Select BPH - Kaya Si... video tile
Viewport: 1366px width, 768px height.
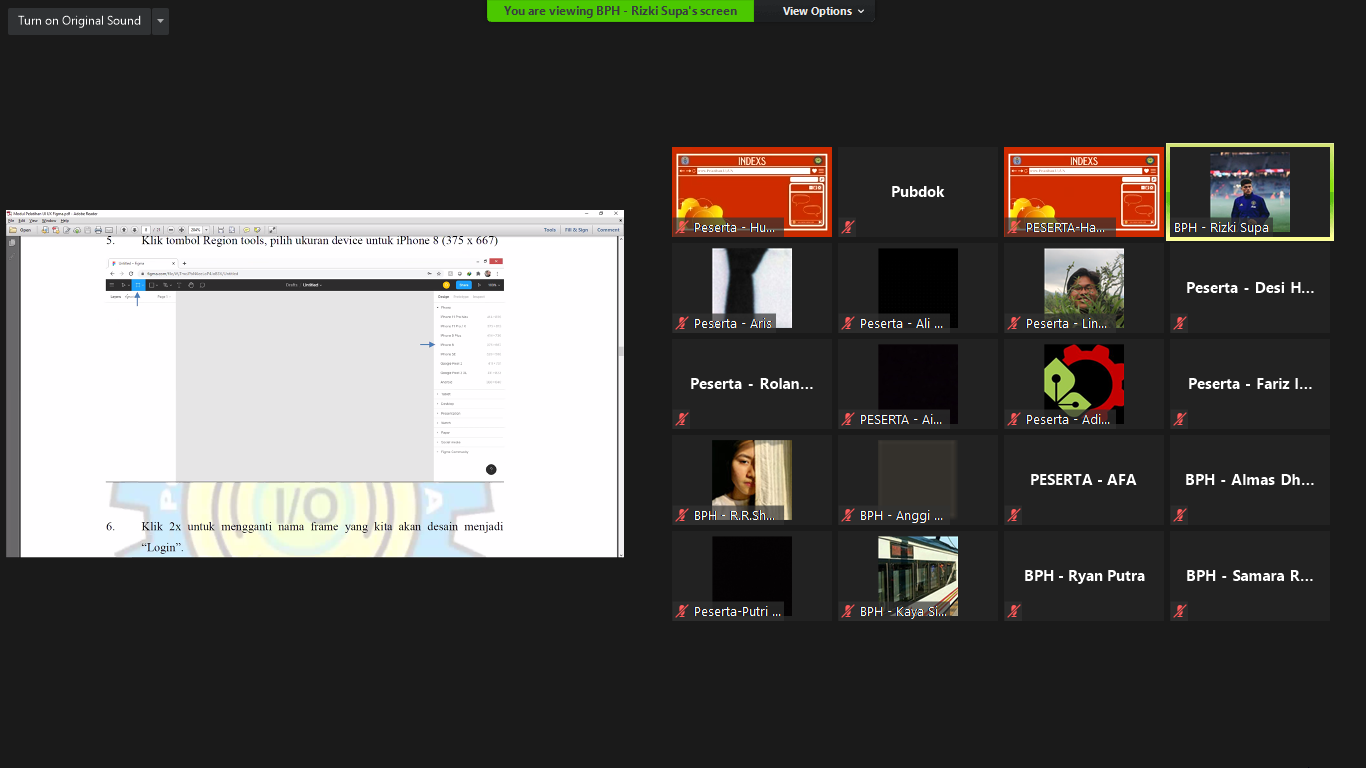(x=918, y=576)
